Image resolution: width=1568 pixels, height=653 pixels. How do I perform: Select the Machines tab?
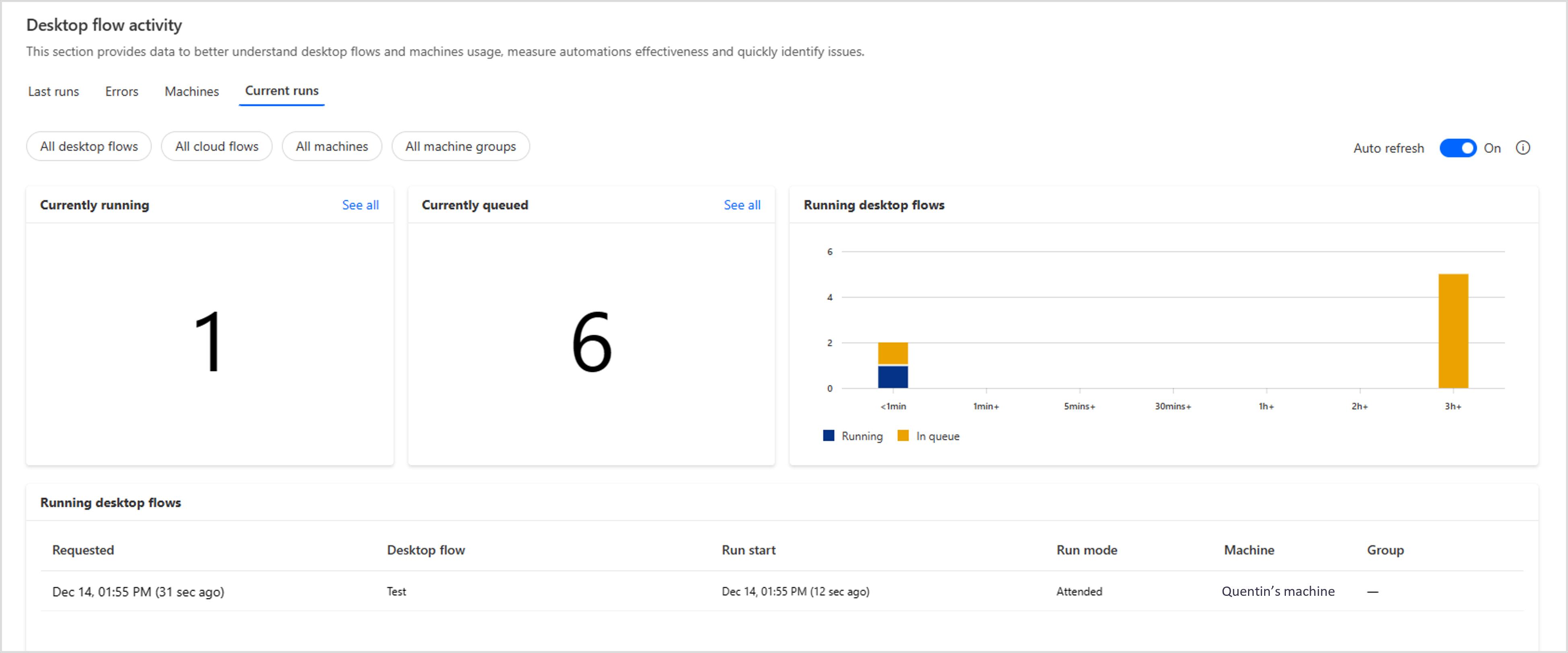click(x=191, y=91)
